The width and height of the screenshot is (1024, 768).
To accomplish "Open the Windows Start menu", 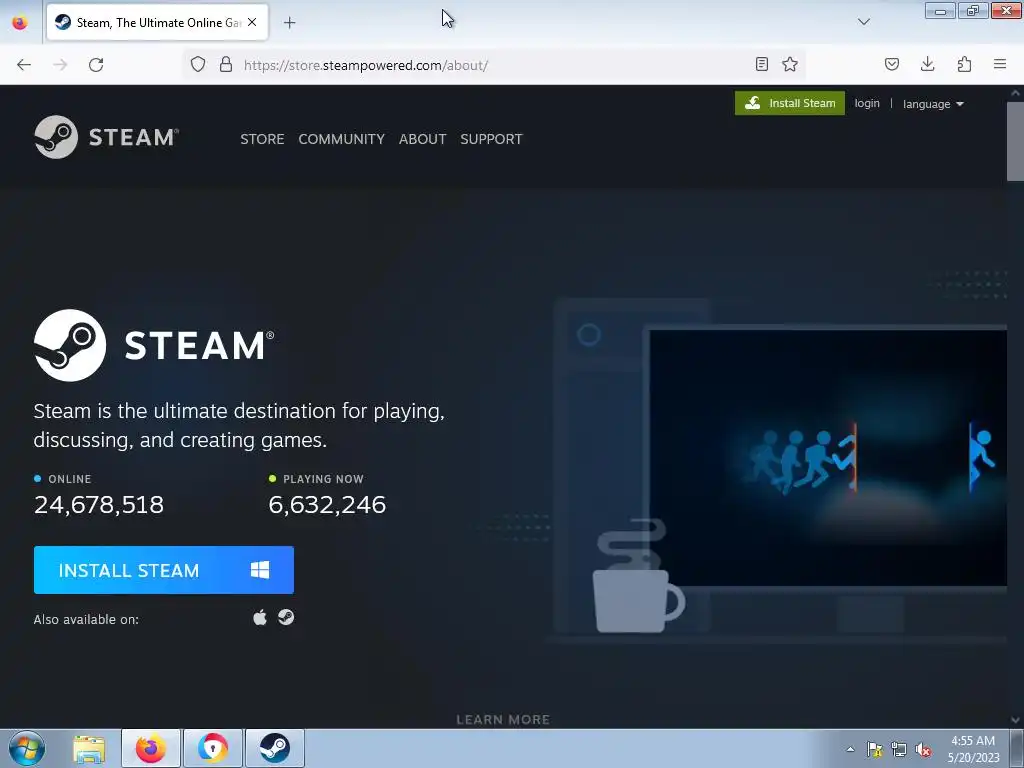I will [27, 748].
